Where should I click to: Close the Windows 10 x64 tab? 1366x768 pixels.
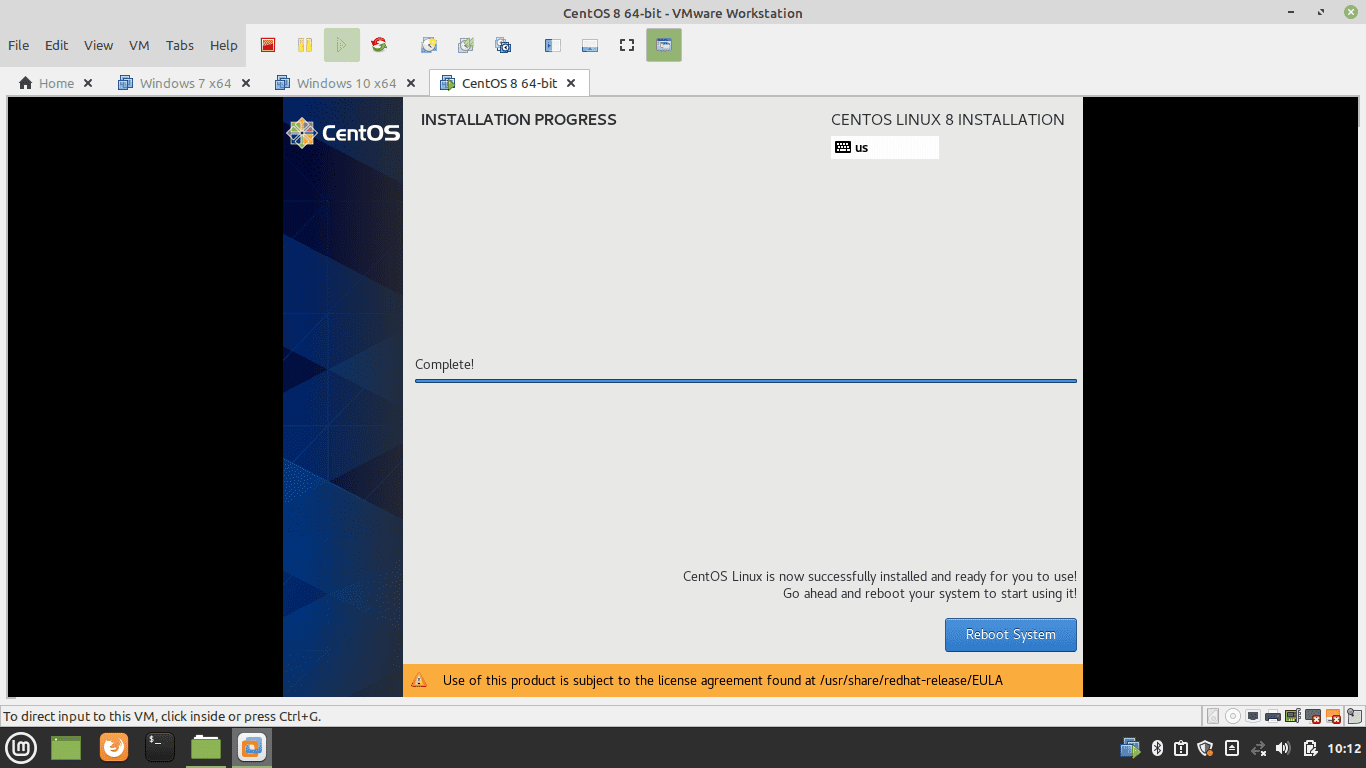tap(411, 83)
